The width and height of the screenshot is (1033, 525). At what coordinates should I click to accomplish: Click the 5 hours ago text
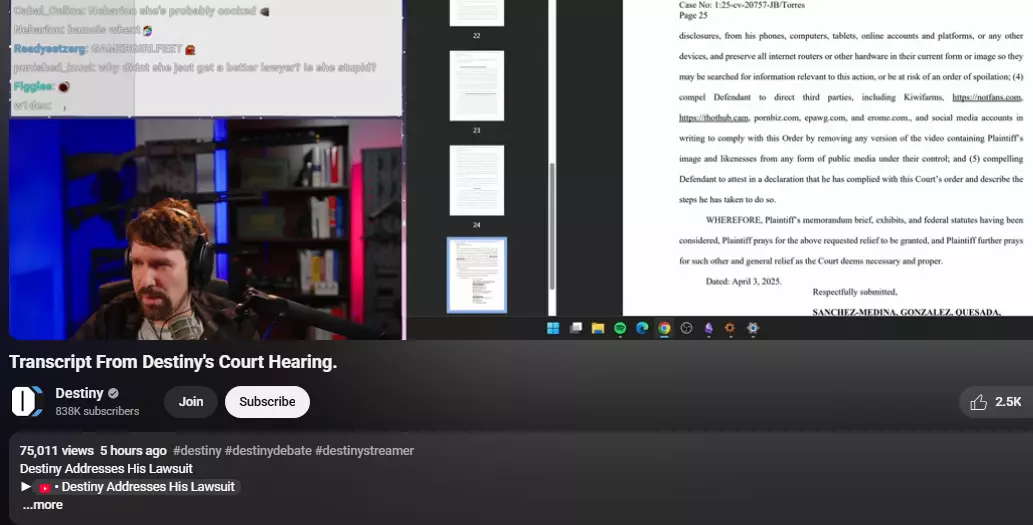(133, 451)
